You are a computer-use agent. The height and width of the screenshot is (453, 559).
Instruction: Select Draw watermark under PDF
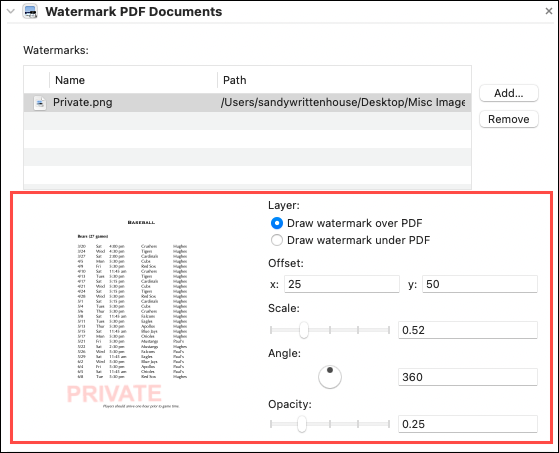point(277,240)
